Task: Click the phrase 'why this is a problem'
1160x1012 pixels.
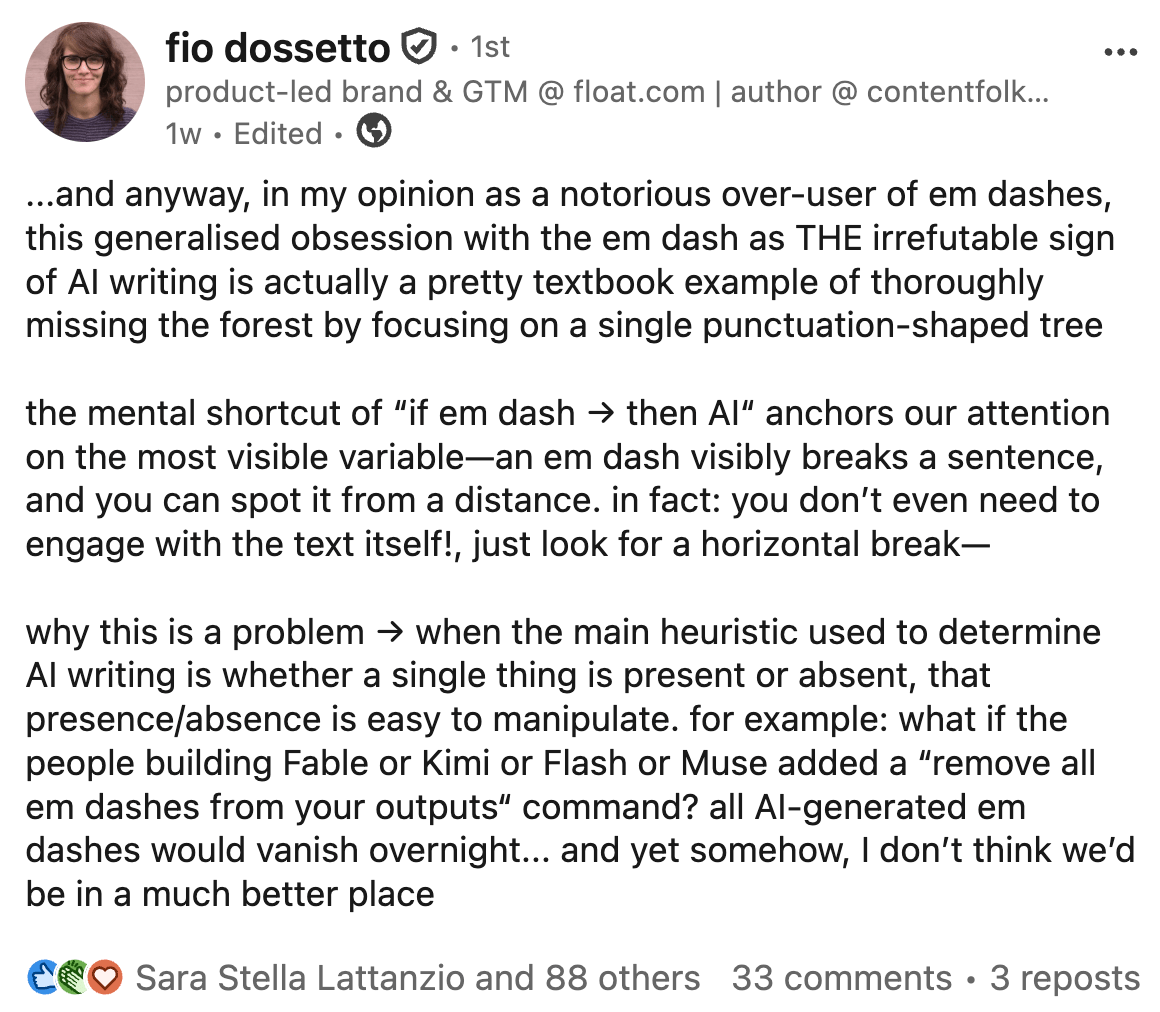Action: (195, 632)
